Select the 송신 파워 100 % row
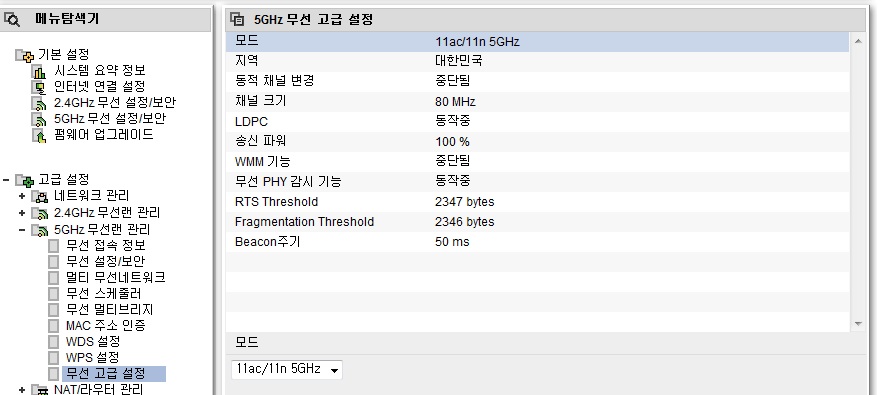889x395 pixels. [x=537, y=141]
